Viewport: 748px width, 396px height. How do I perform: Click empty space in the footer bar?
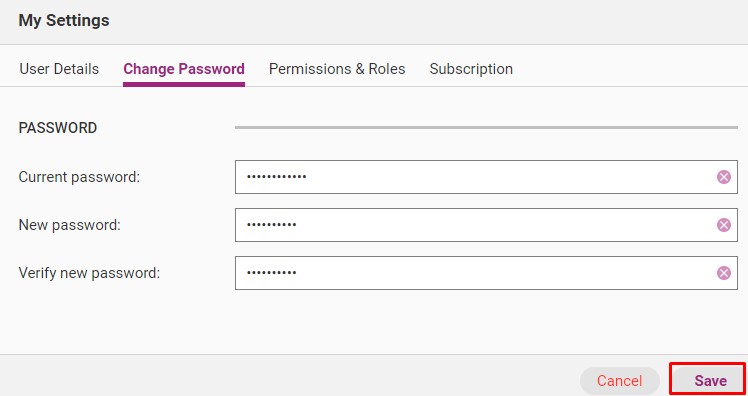click(286, 375)
